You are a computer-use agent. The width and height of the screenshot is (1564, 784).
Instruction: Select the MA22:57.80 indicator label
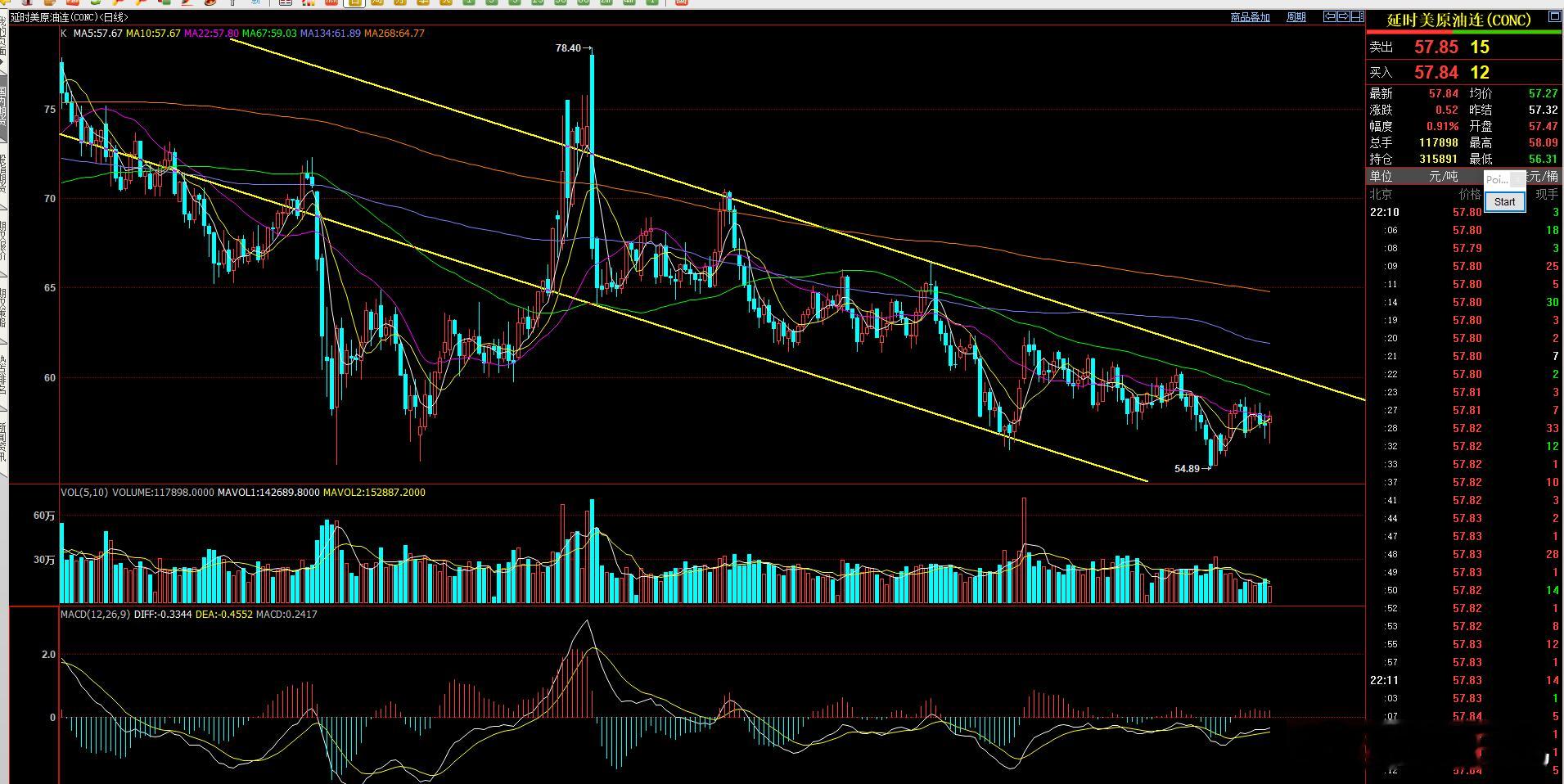[x=211, y=34]
